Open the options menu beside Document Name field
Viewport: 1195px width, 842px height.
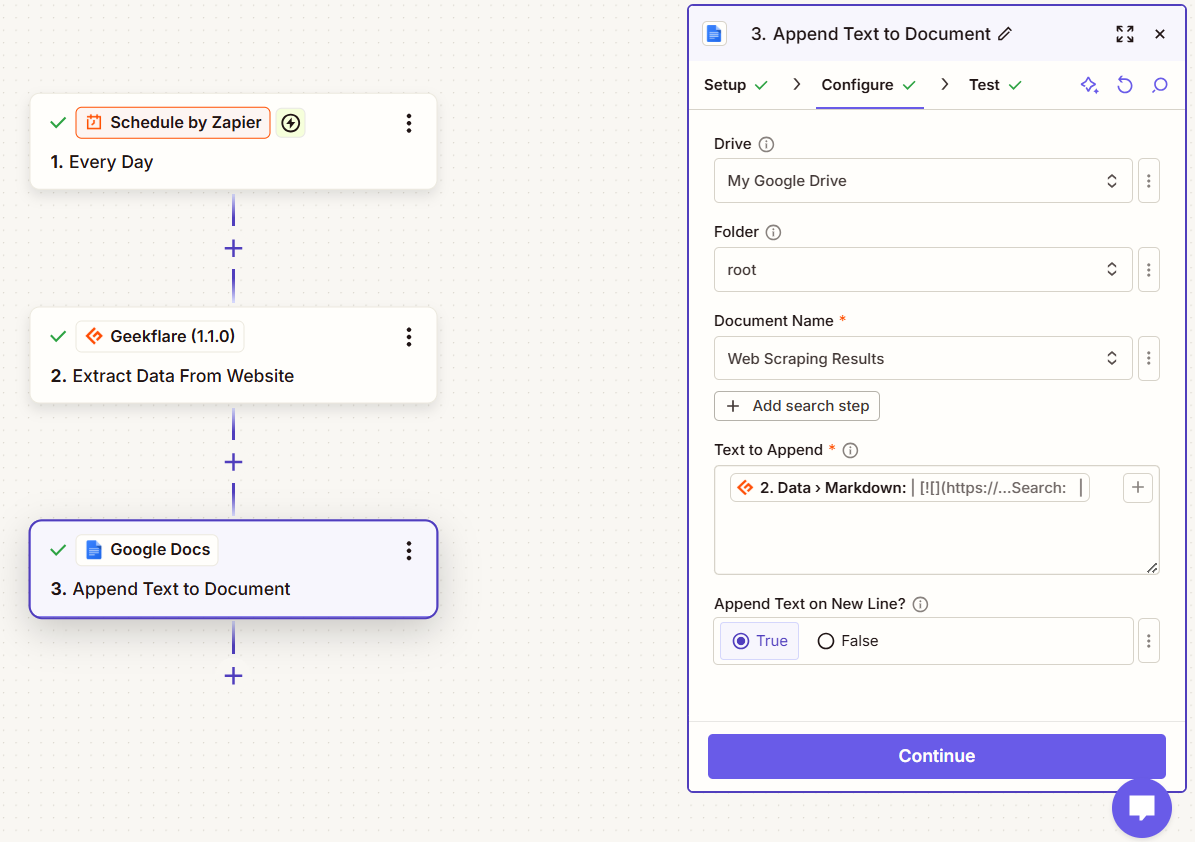tap(1149, 358)
